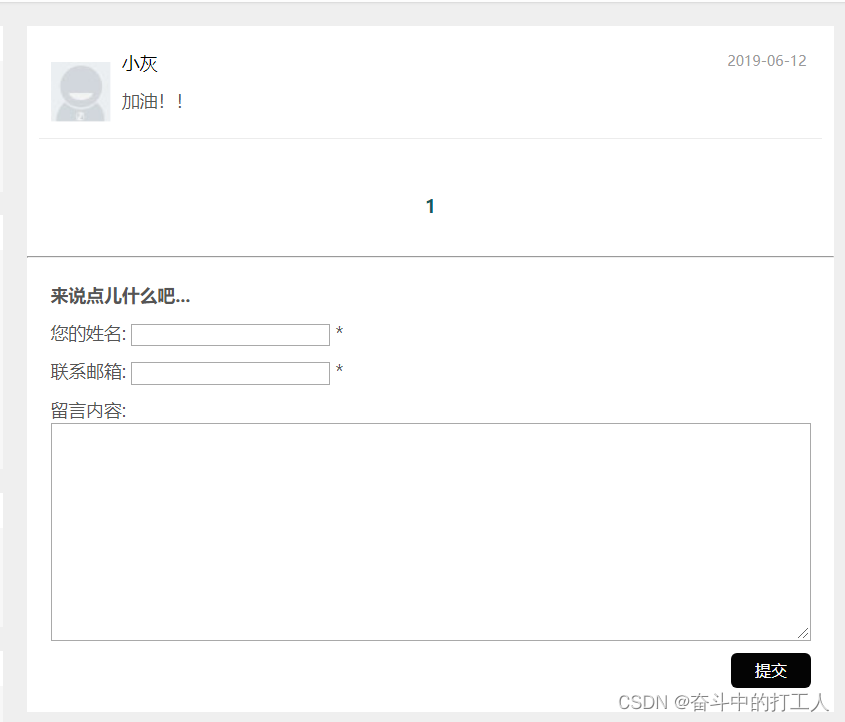The height and width of the screenshot is (722, 845).
Task: Click the 联系邮箱: label
Action: point(88,372)
